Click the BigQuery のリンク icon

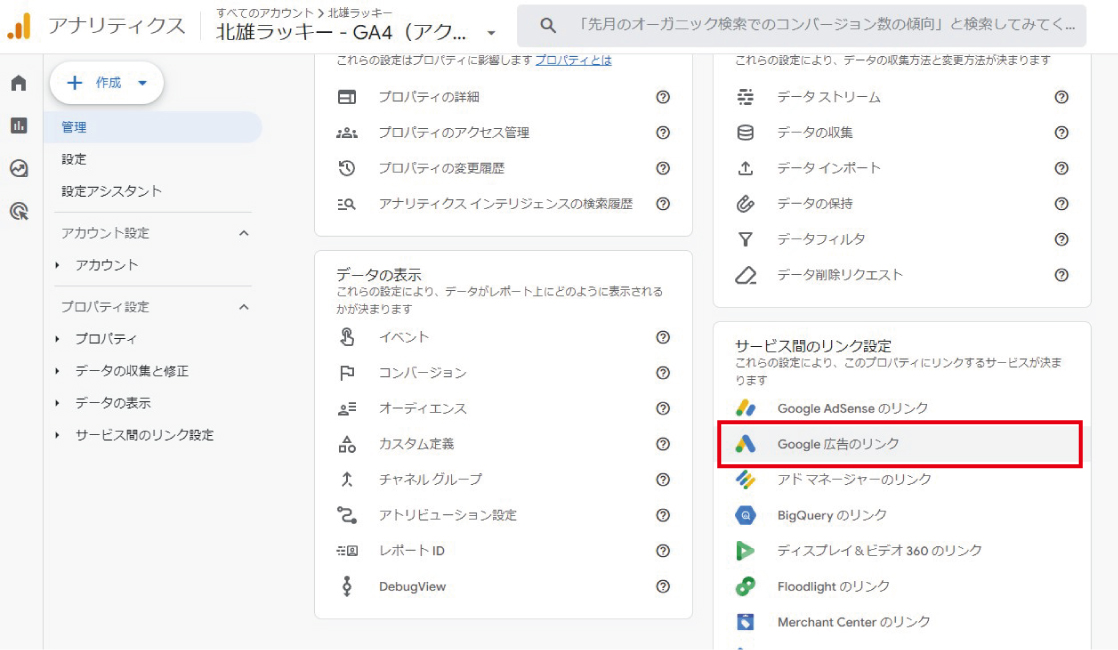pos(745,515)
